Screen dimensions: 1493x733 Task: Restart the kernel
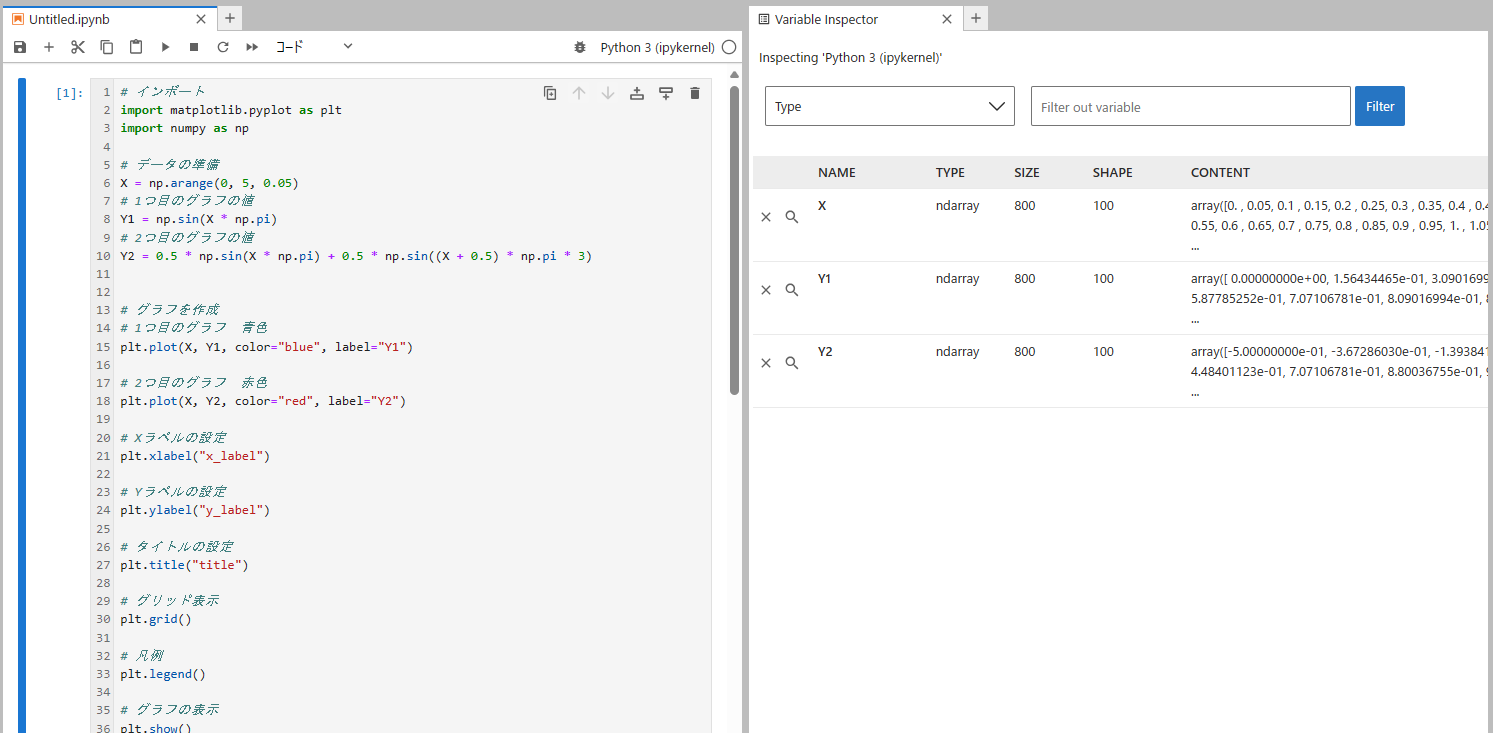[x=223, y=47]
